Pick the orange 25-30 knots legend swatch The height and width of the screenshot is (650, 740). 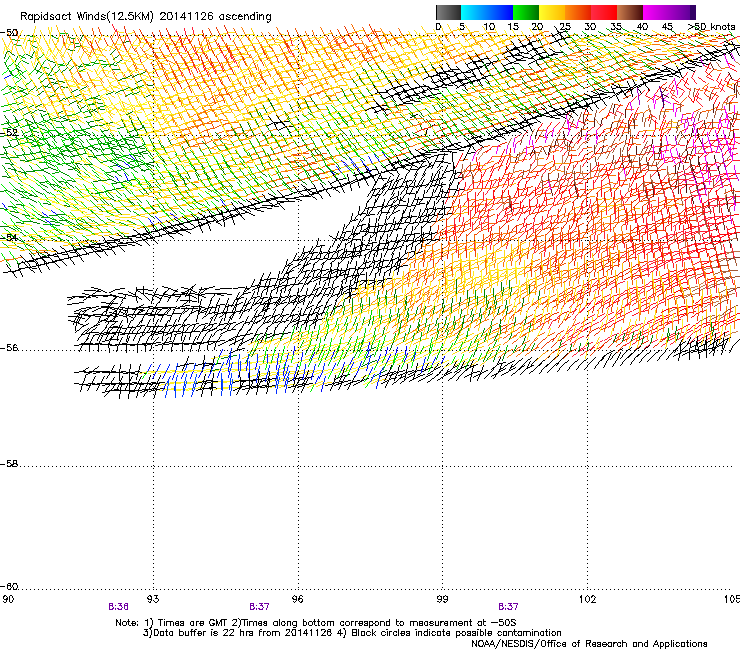coord(578,12)
